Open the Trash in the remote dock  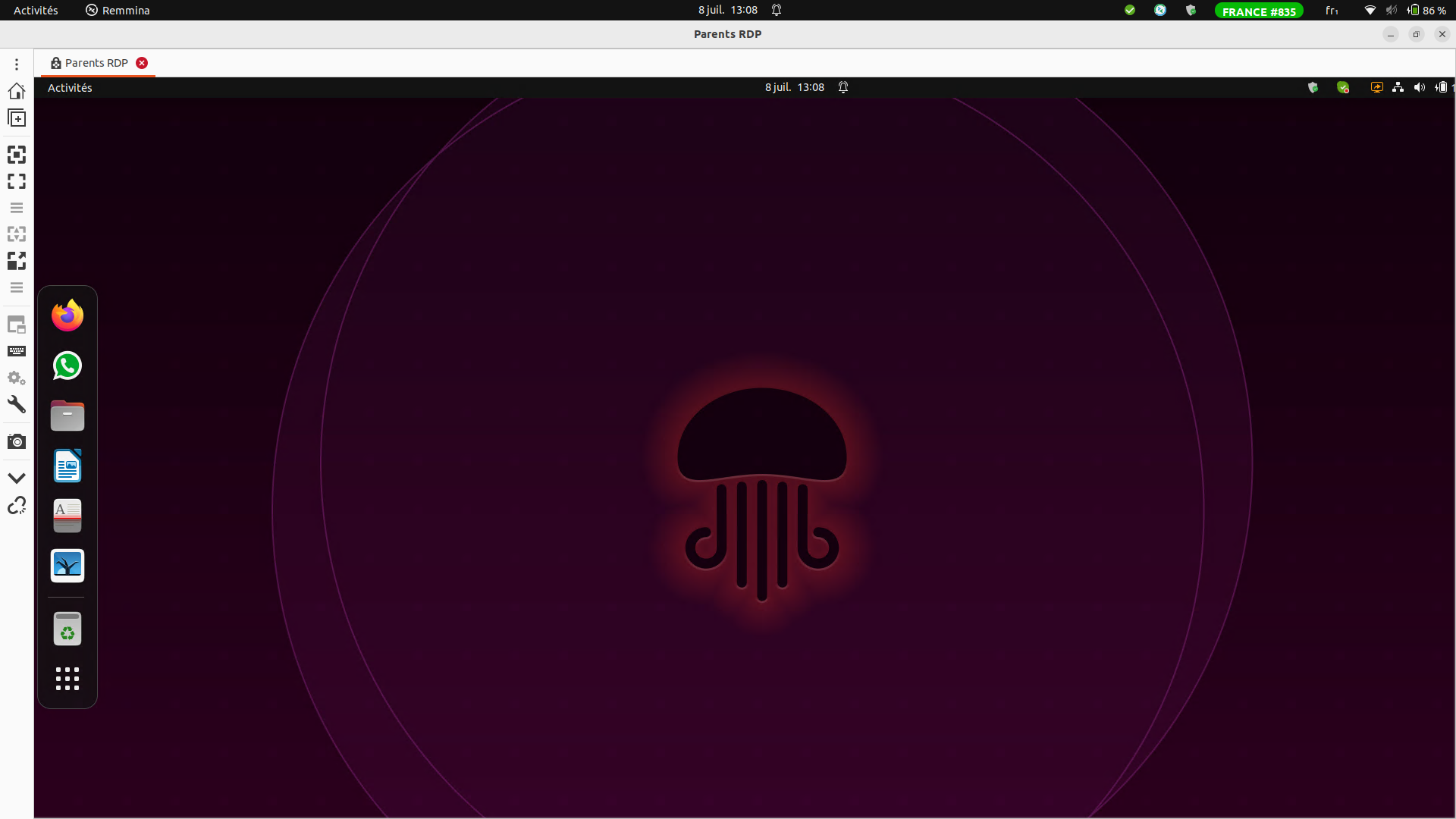pyautogui.click(x=67, y=629)
